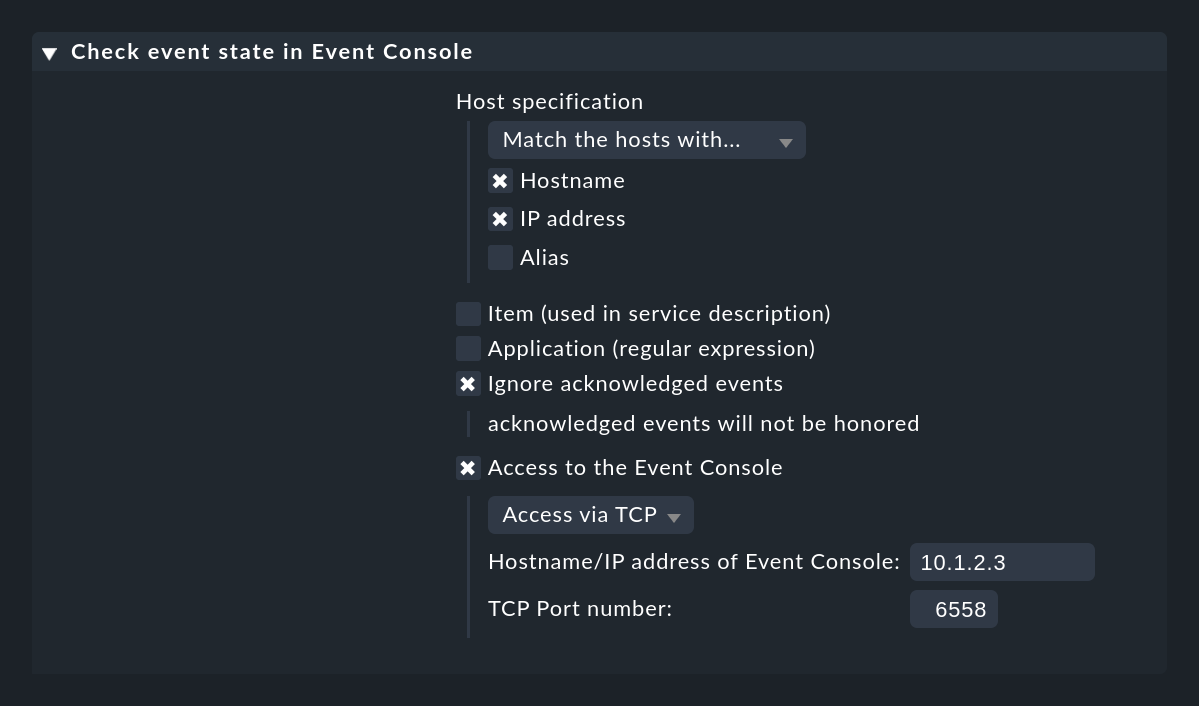Open the Access via TCP dropdown
This screenshot has width=1199, height=706.
590,514
